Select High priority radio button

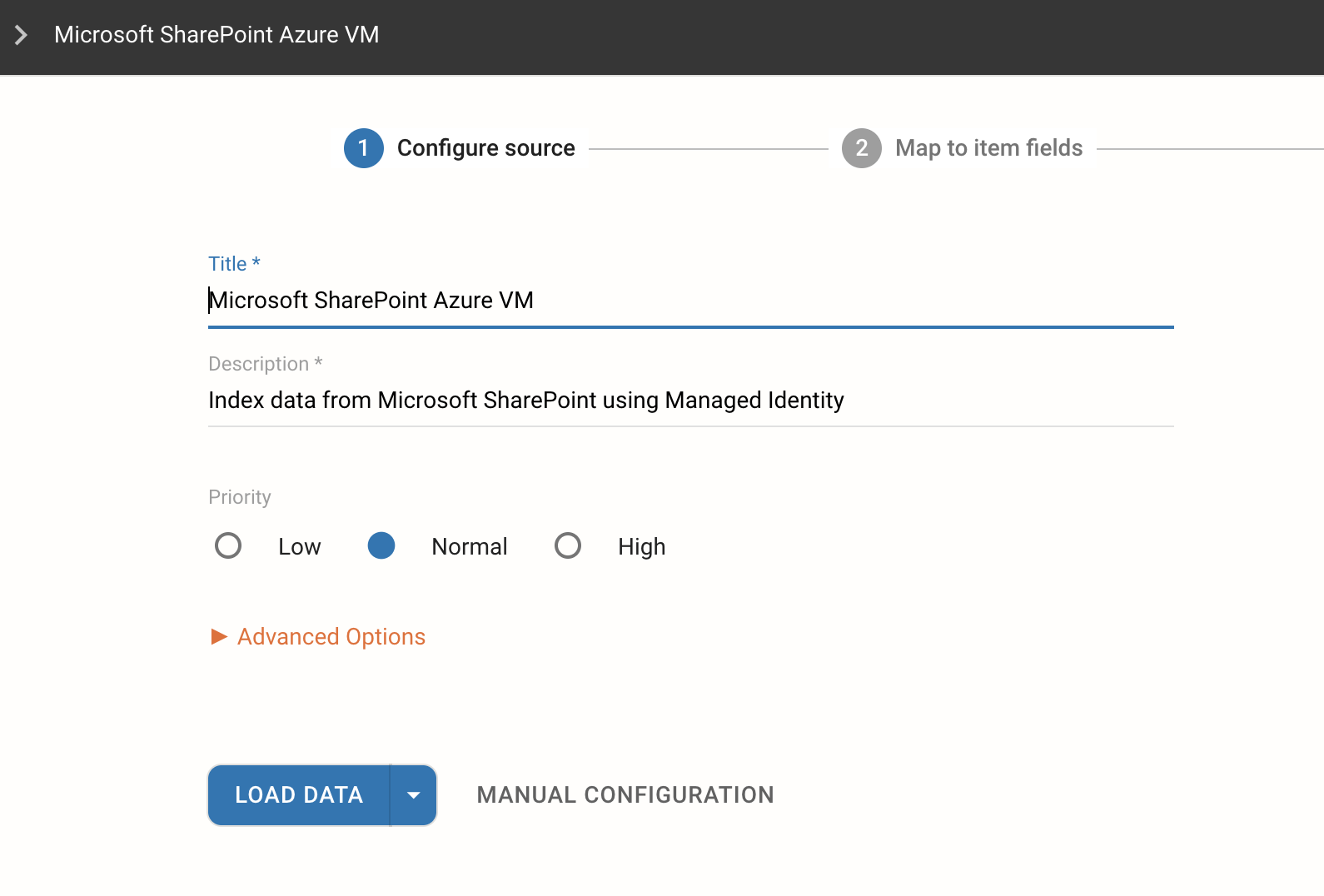(x=568, y=546)
